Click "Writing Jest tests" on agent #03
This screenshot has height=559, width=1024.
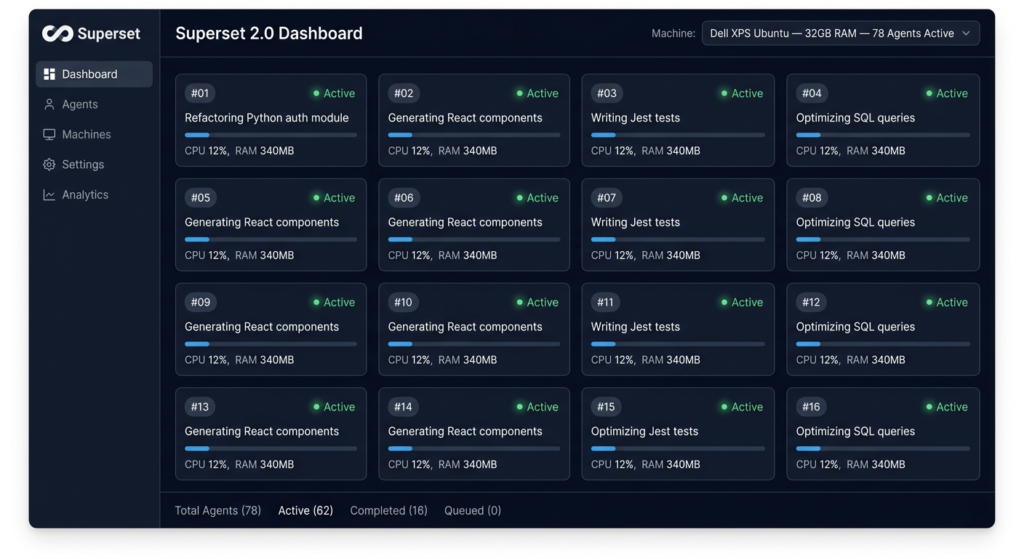[635, 118]
